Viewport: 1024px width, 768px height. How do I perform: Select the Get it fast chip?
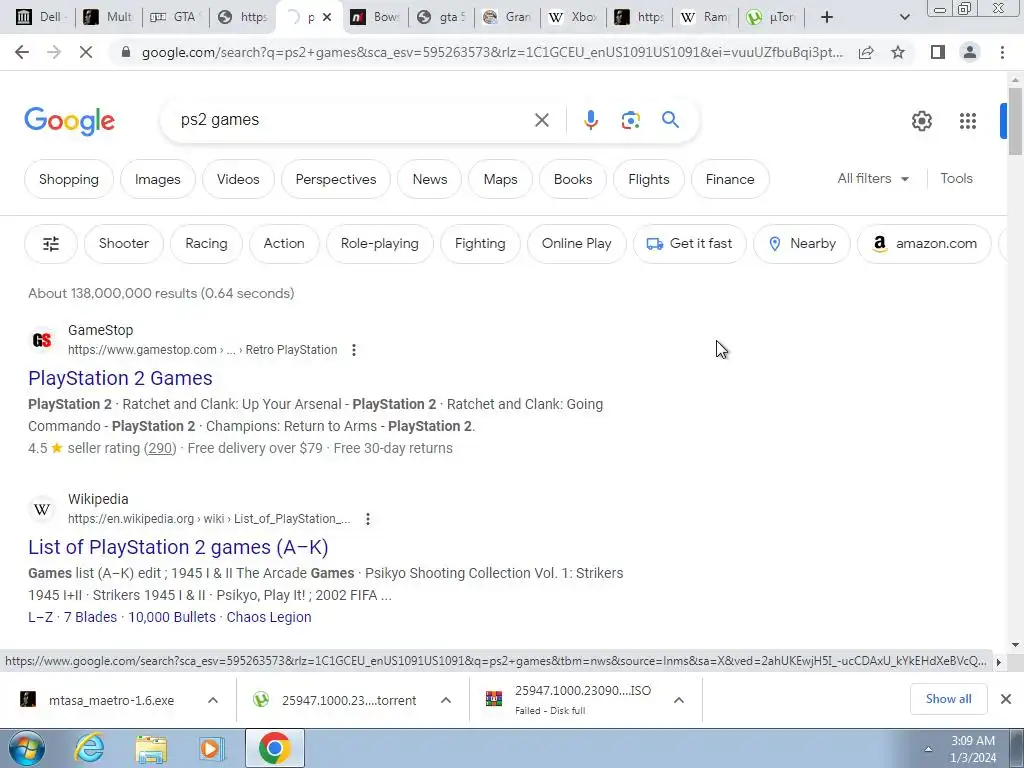pyautogui.click(x=689, y=244)
